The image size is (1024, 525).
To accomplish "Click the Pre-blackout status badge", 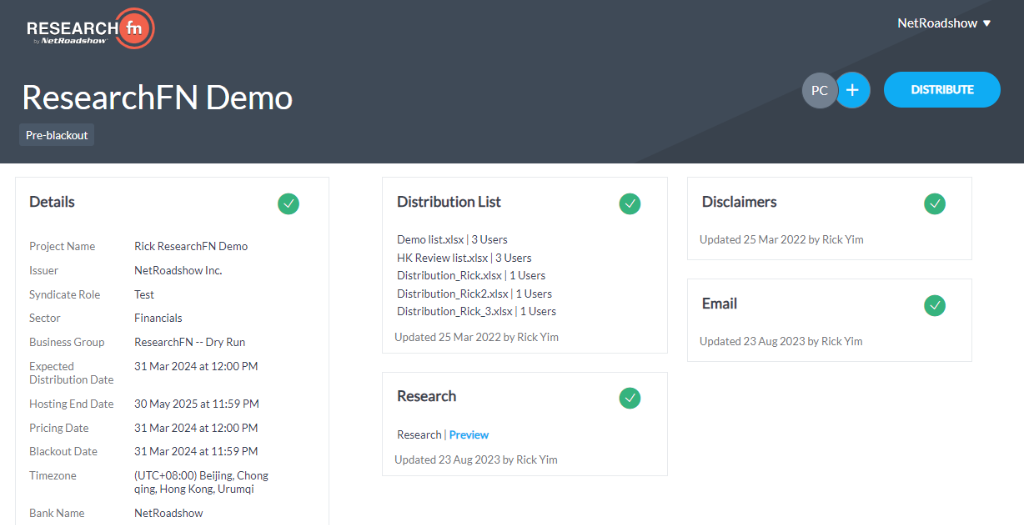I will pyautogui.click(x=57, y=135).
